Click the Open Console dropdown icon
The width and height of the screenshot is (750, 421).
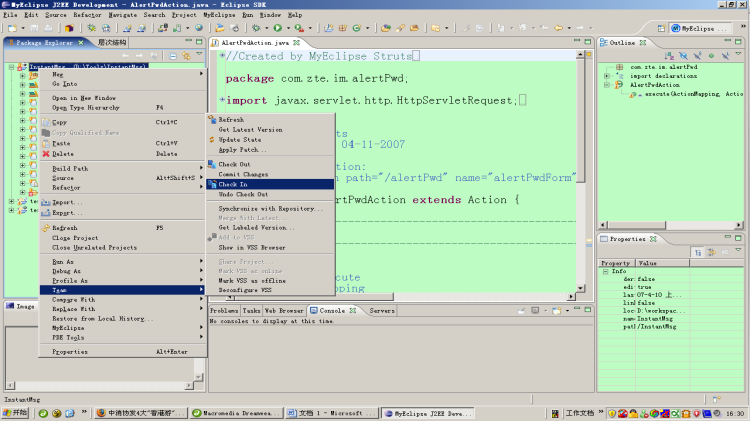pos(557,310)
